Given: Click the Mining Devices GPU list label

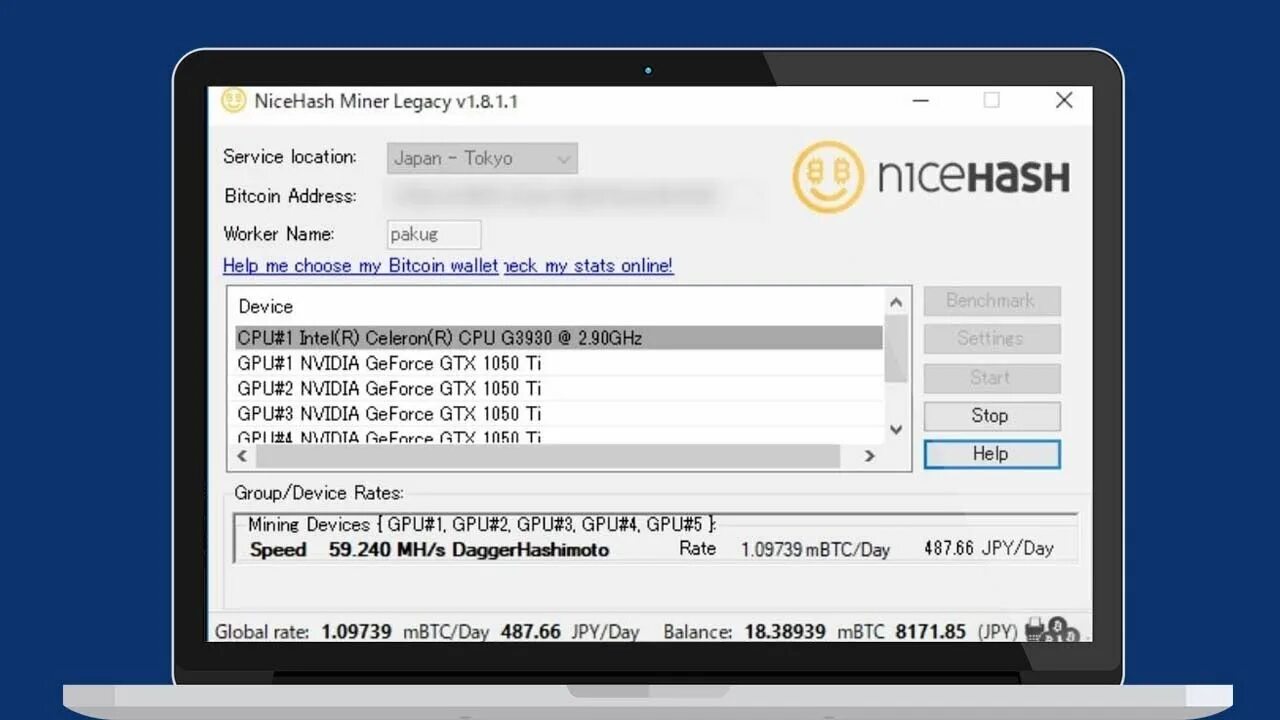Looking at the screenshot, I should click(482, 524).
